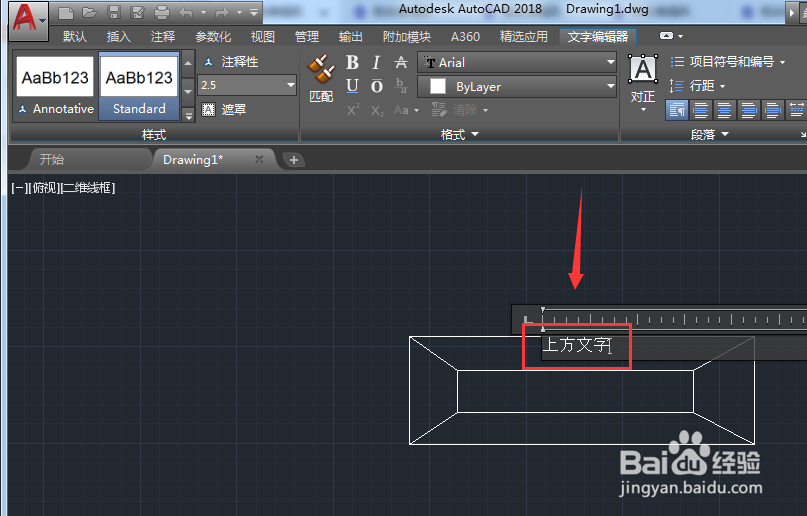Open the Redo history dropdown arrow
Image resolution: width=807 pixels, height=516 pixels.
(x=239, y=12)
